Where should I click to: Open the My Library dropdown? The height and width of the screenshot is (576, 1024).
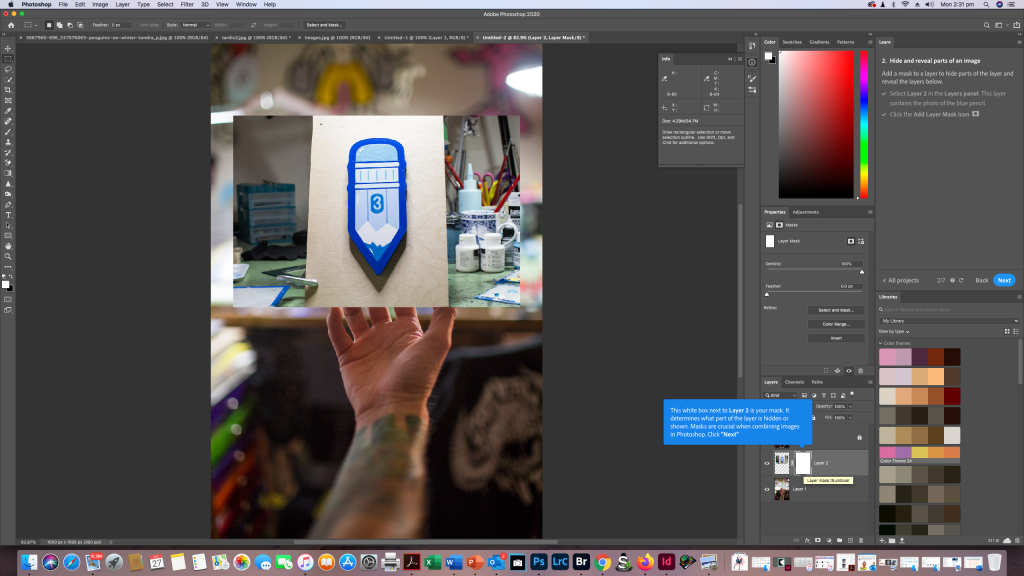[x=949, y=321]
